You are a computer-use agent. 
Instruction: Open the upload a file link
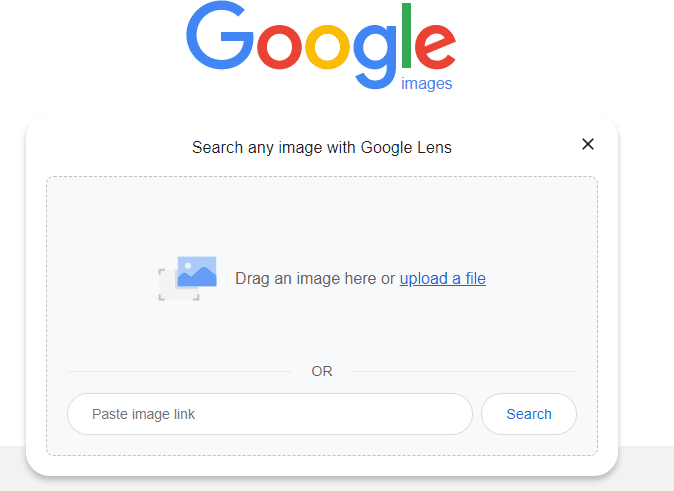(x=443, y=279)
